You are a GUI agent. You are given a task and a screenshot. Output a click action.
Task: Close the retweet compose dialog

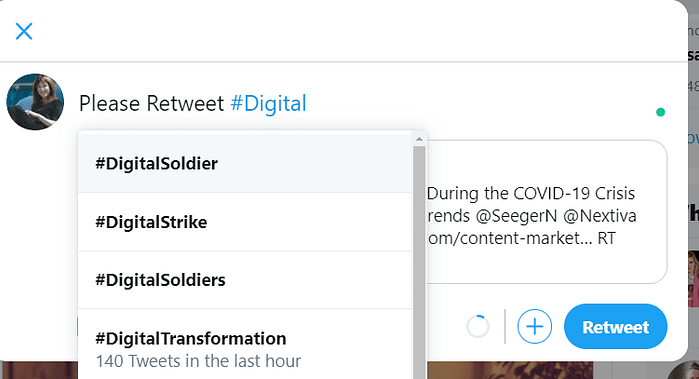[x=24, y=31]
